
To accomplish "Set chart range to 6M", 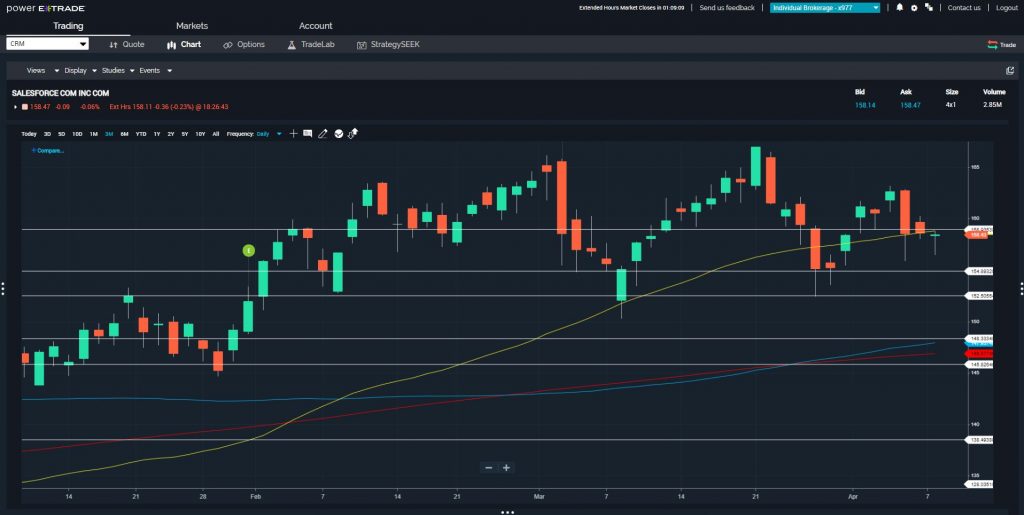I will pyautogui.click(x=124, y=134).
